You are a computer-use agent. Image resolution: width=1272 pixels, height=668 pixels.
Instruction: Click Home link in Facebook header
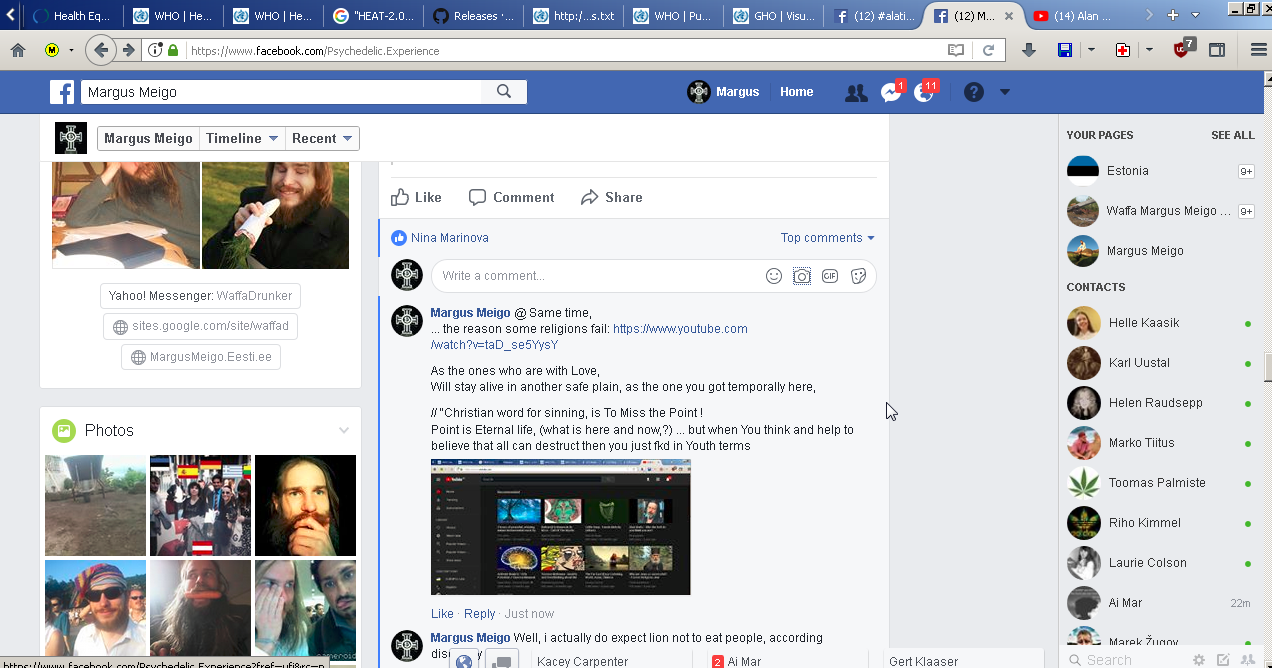797,92
